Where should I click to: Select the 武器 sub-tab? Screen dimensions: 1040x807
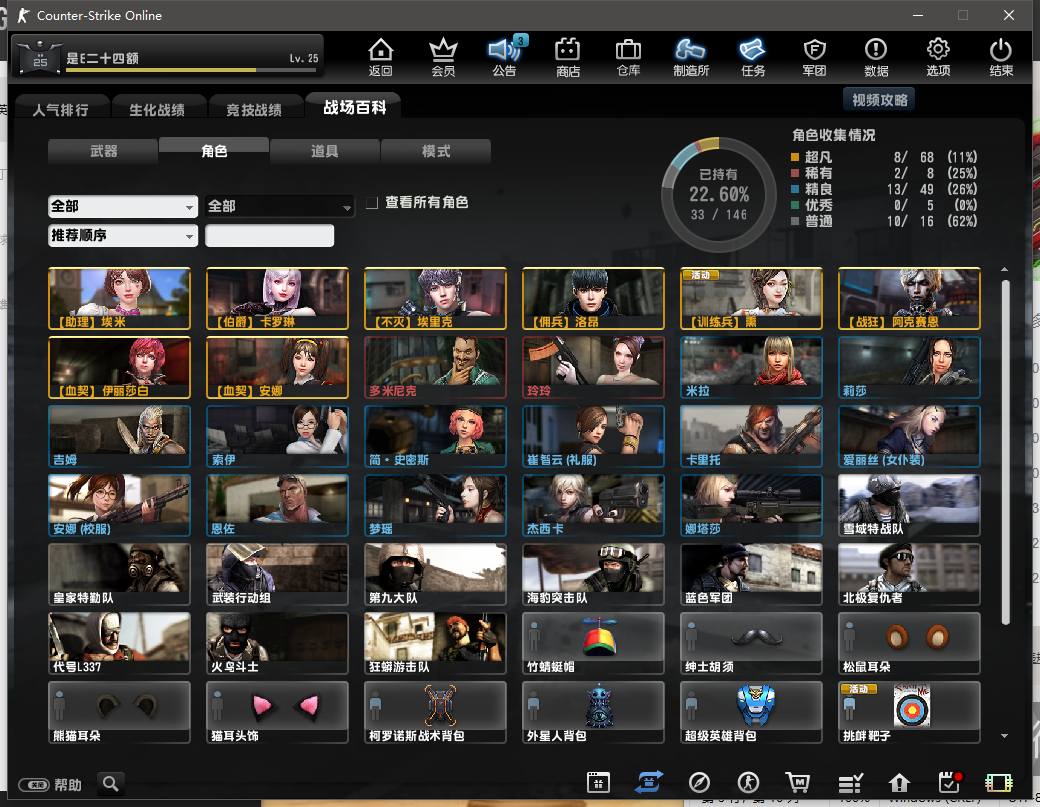[x=103, y=151]
